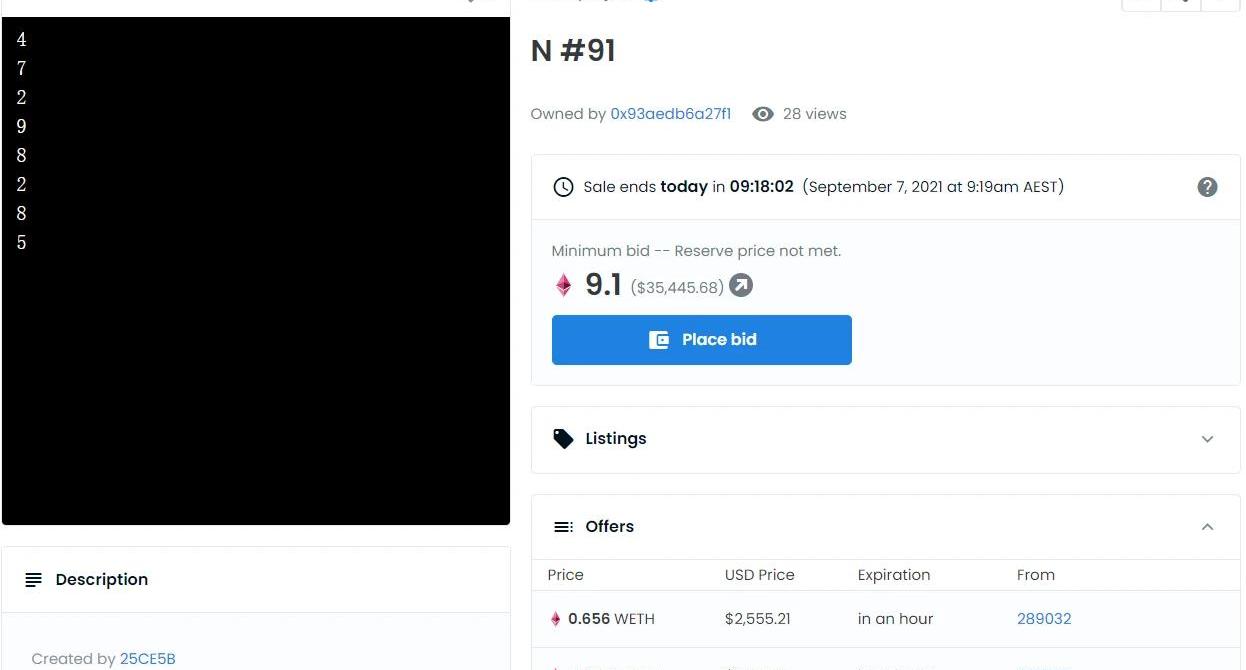This screenshot has height=670, width=1246.
Task: Open offer sender 289032 profile link
Action: tap(1044, 619)
